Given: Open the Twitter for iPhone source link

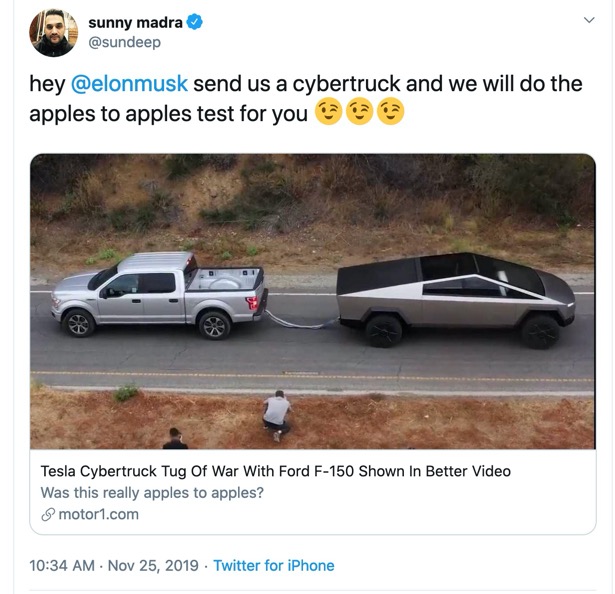Looking at the screenshot, I should click(x=274, y=566).
